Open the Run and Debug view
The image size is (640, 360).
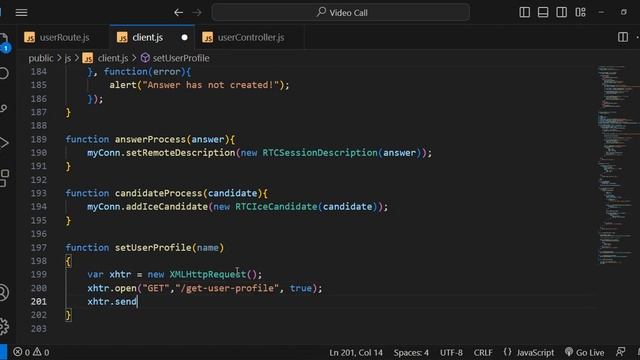click(x=4, y=143)
